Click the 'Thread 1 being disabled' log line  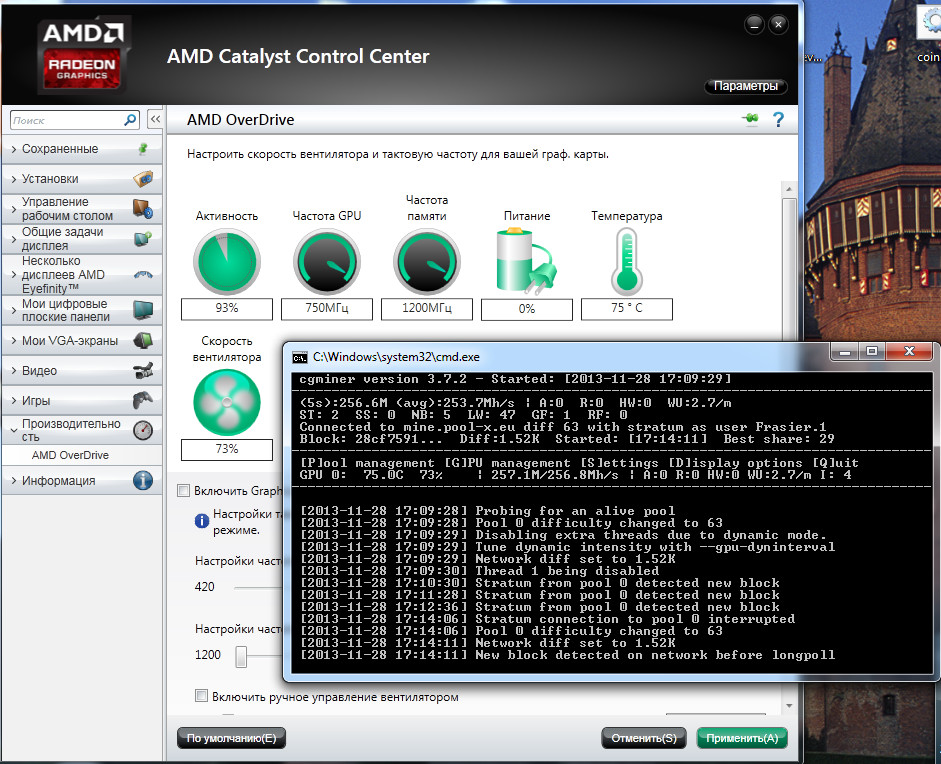(480, 571)
